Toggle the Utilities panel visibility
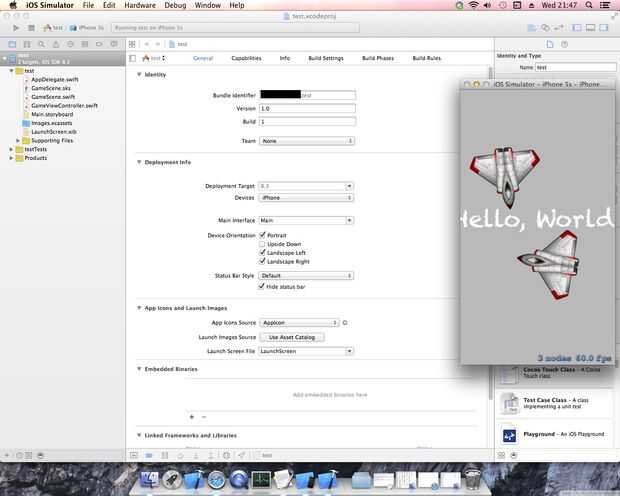Screen dimensions: 620x496 [x=604, y=28]
